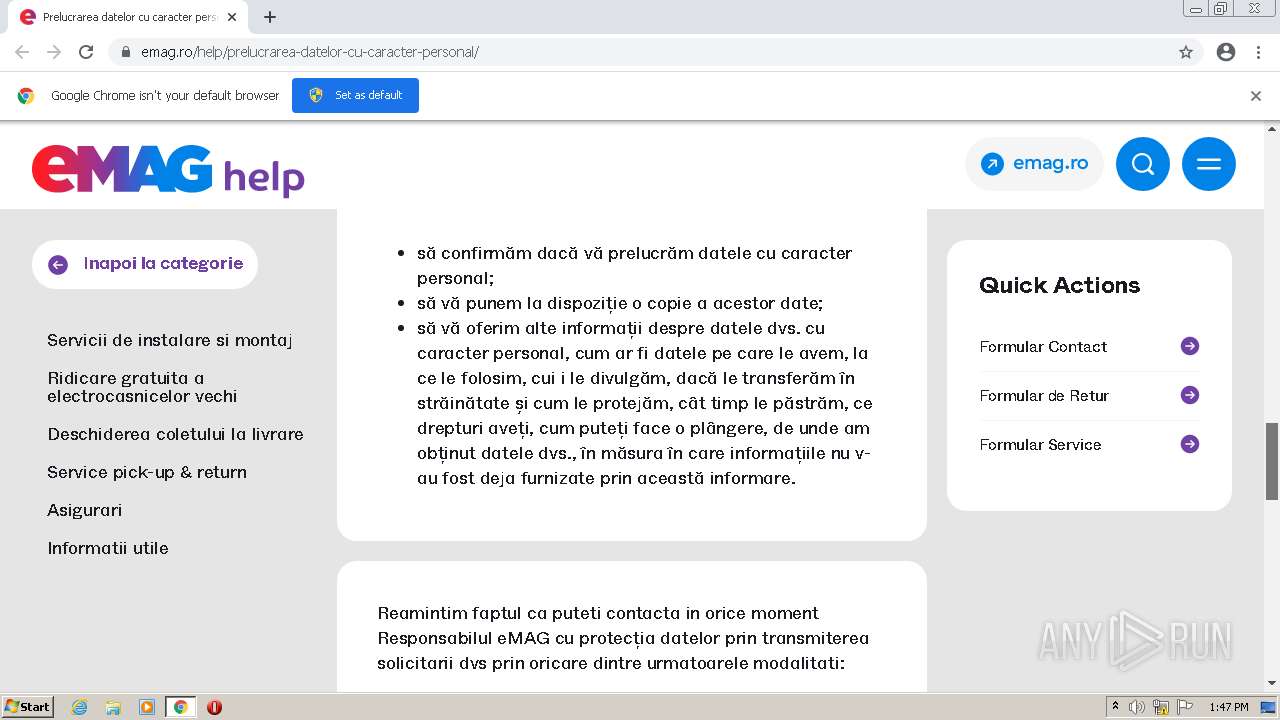Click the address bar URL

pos(310,52)
